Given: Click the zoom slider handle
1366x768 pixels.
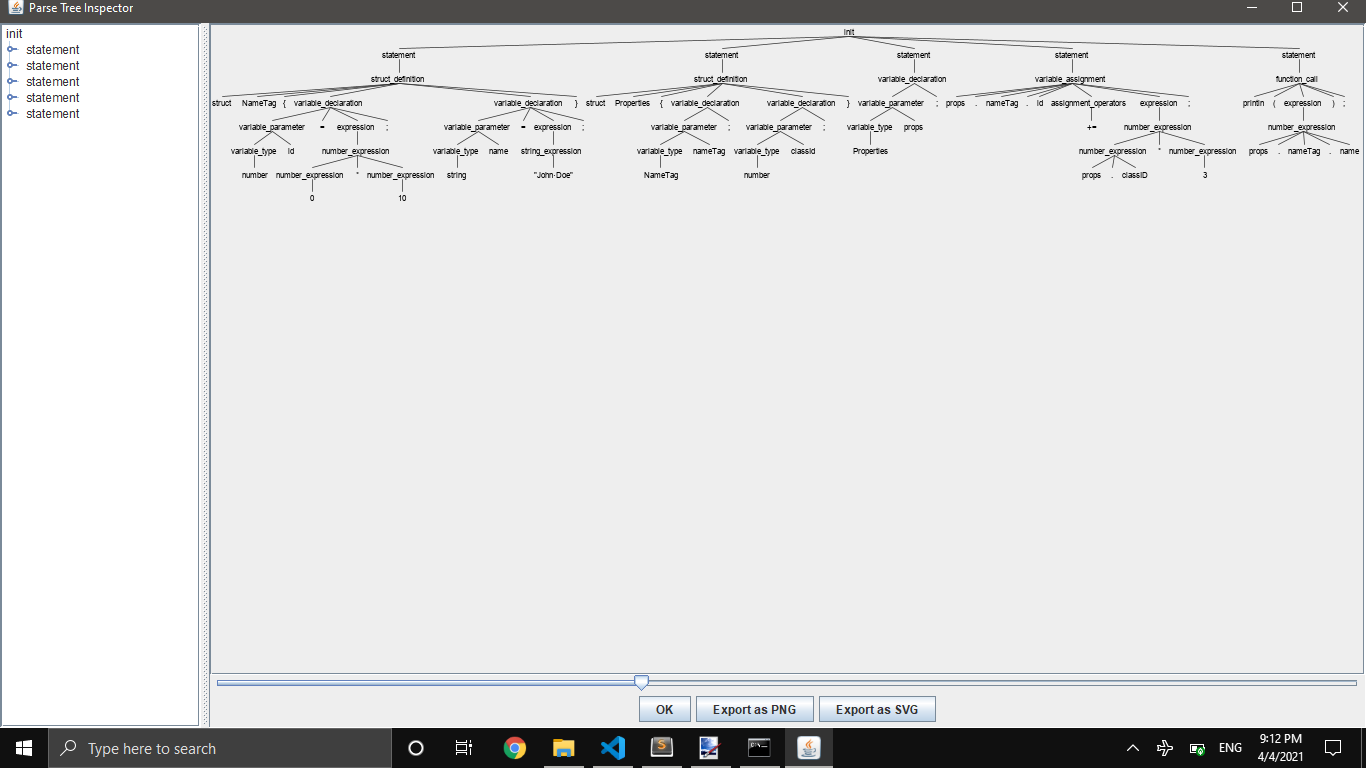Looking at the screenshot, I should (642, 682).
